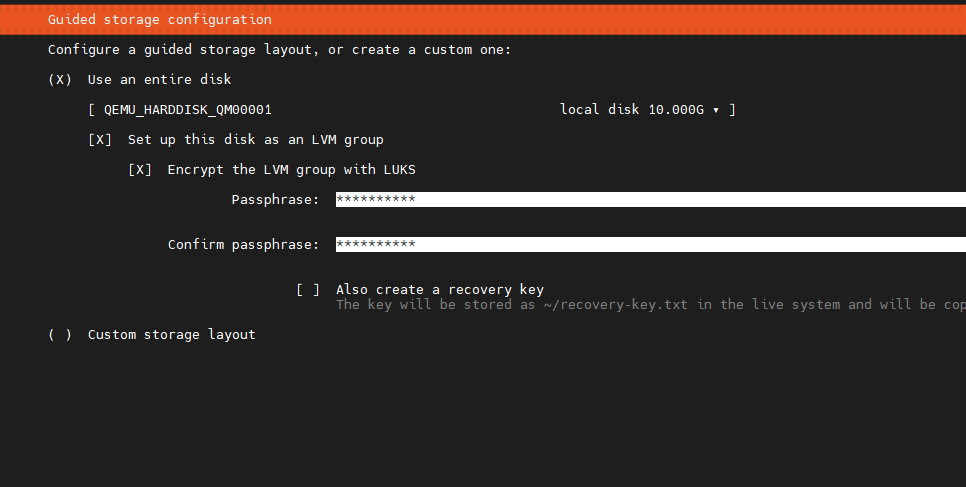The height and width of the screenshot is (487, 966).
Task: Select the 'Custom storage layout' radio option
Action: coord(60,334)
